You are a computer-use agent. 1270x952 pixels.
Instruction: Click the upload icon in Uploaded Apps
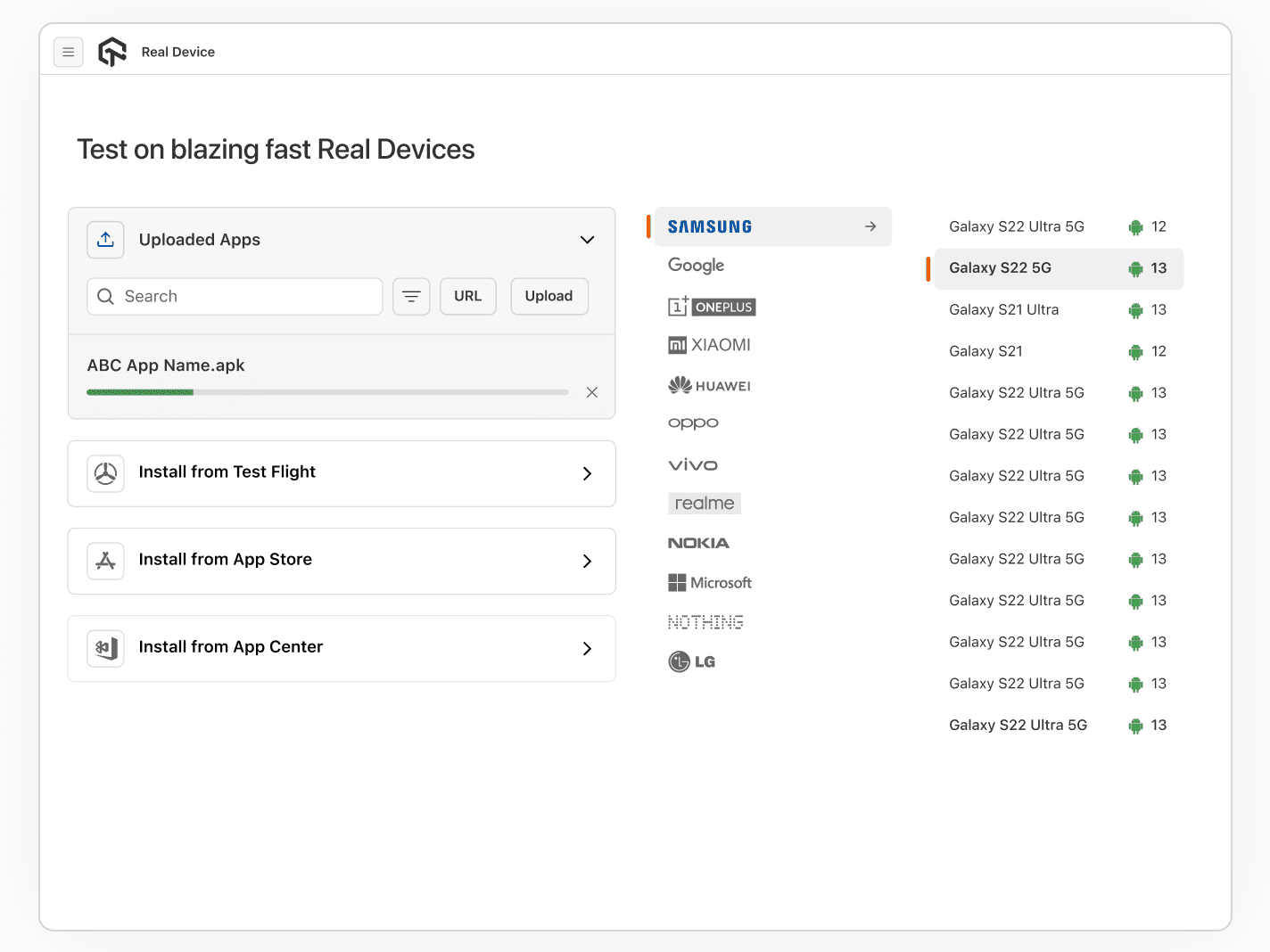105,240
